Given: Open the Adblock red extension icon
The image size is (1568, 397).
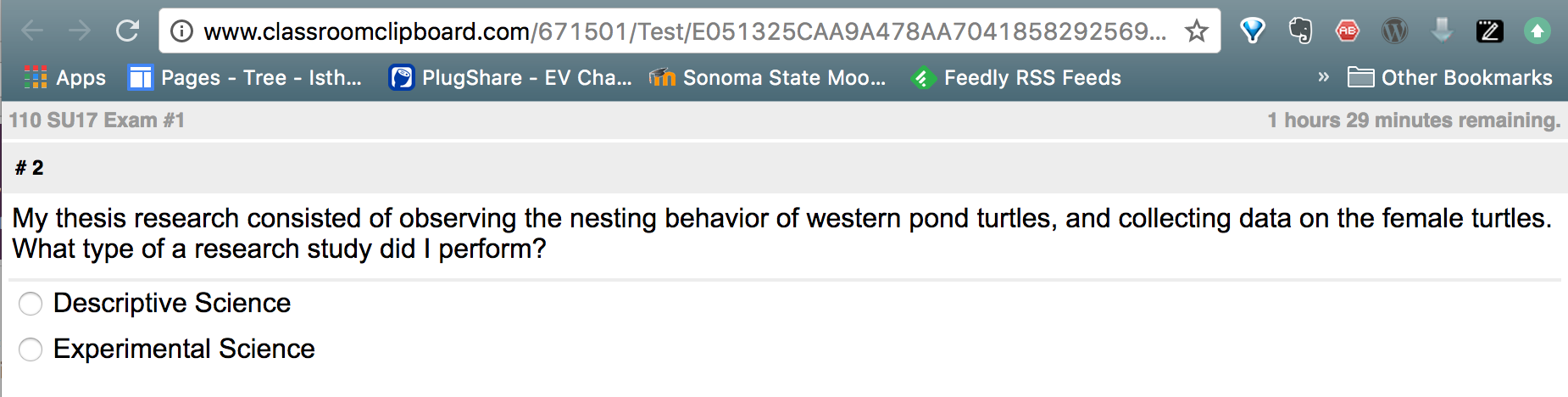Looking at the screenshot, I should [x=1347, y=31].
